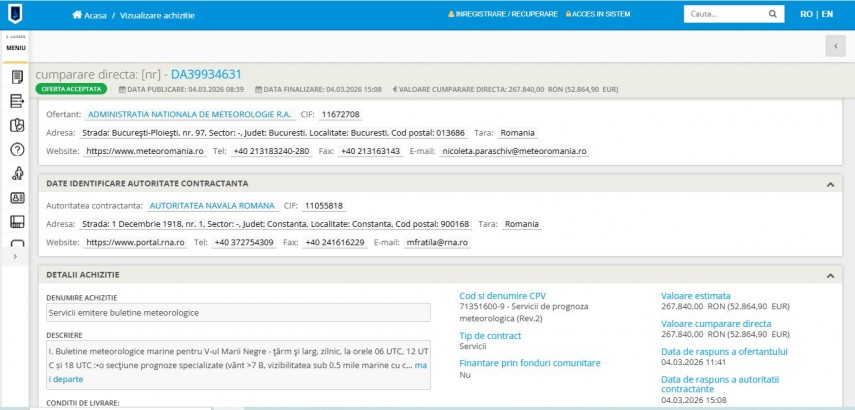Image resolution: width=855 pixels, height=410 pixels.
Task: Open the help question mark sidebar icon
Action: point(17,149)
